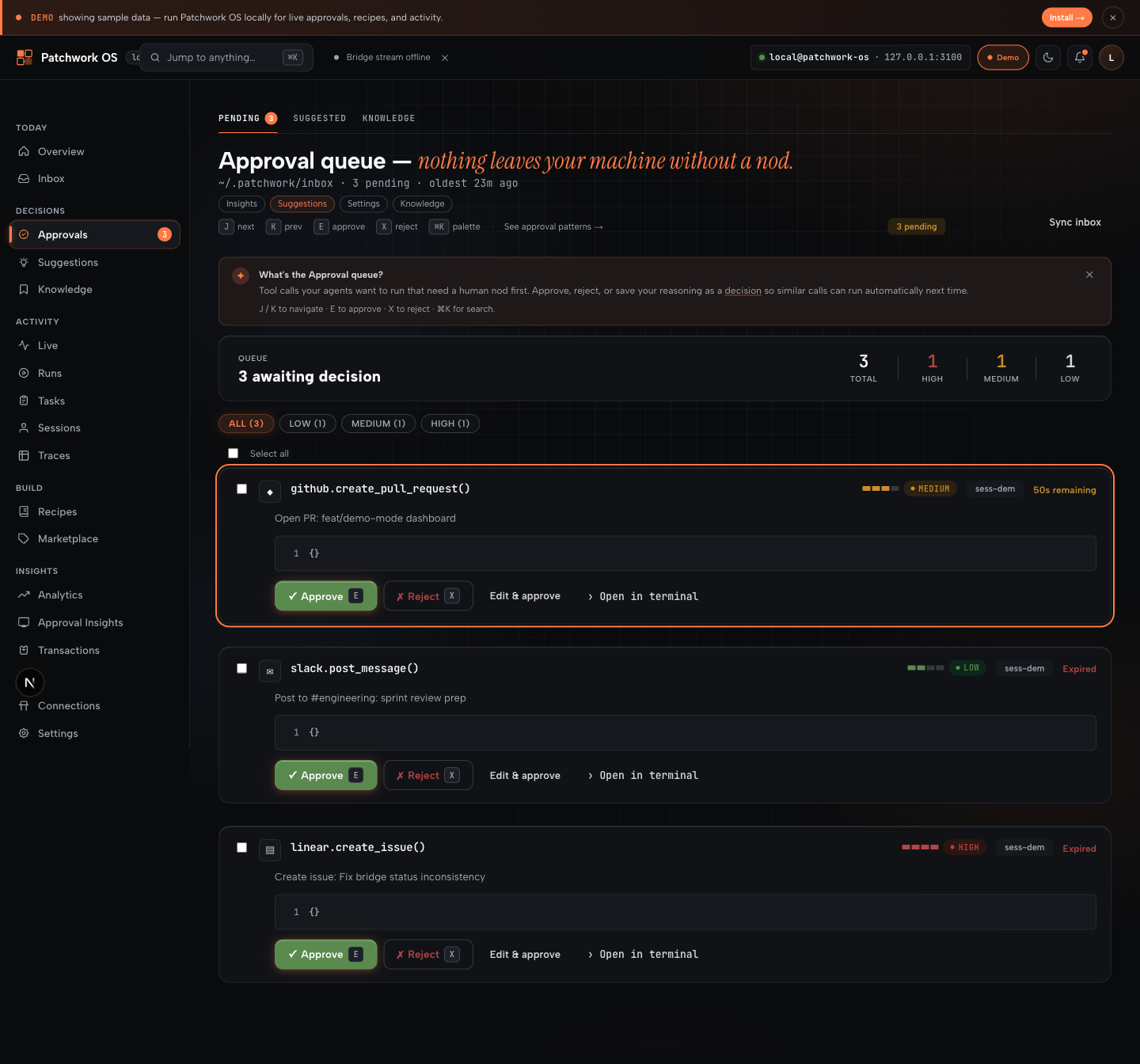Open Suggestions in sidebar

(95, 262)
